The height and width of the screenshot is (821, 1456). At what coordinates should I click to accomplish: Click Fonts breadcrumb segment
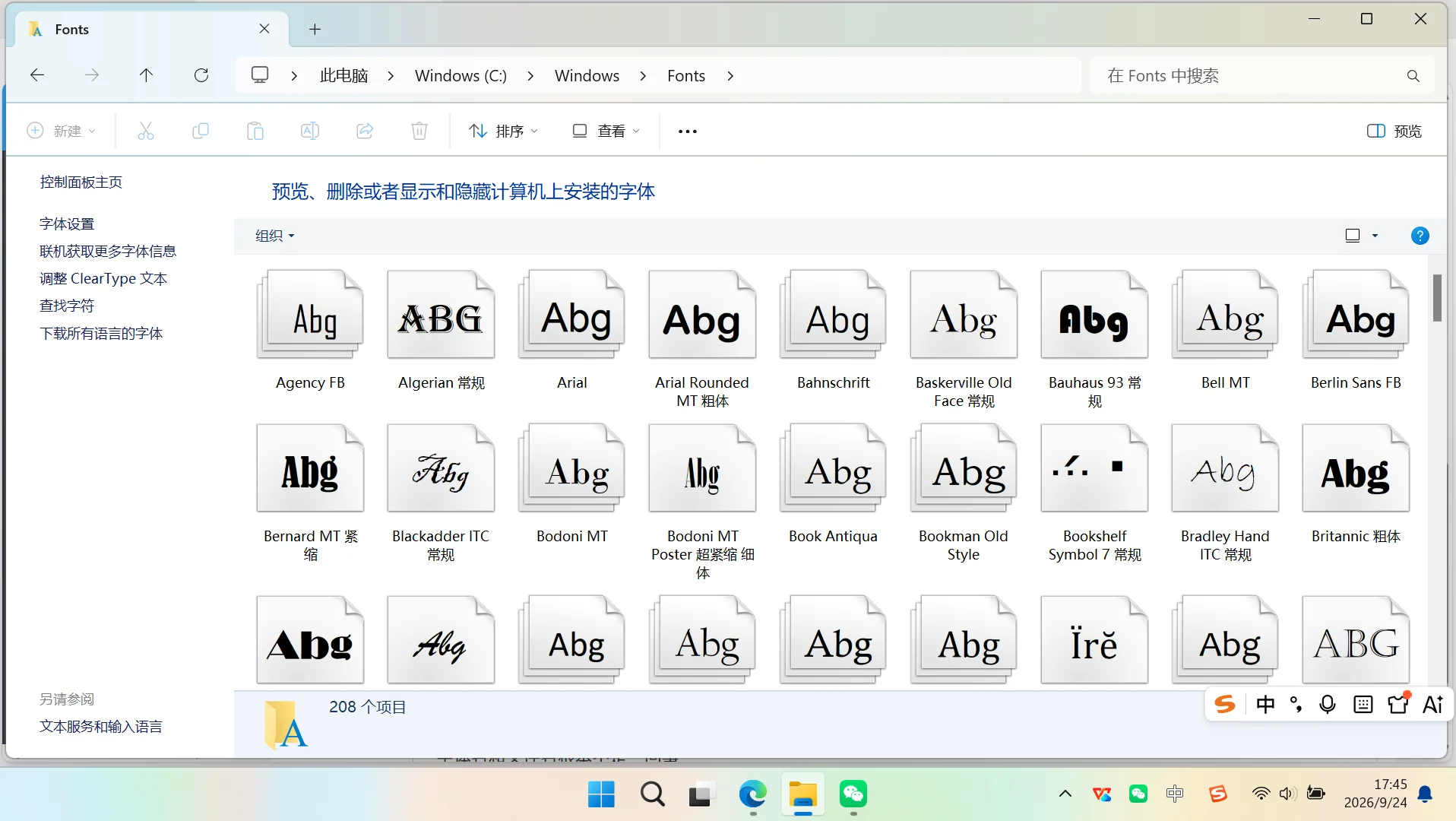coord(686,75)
